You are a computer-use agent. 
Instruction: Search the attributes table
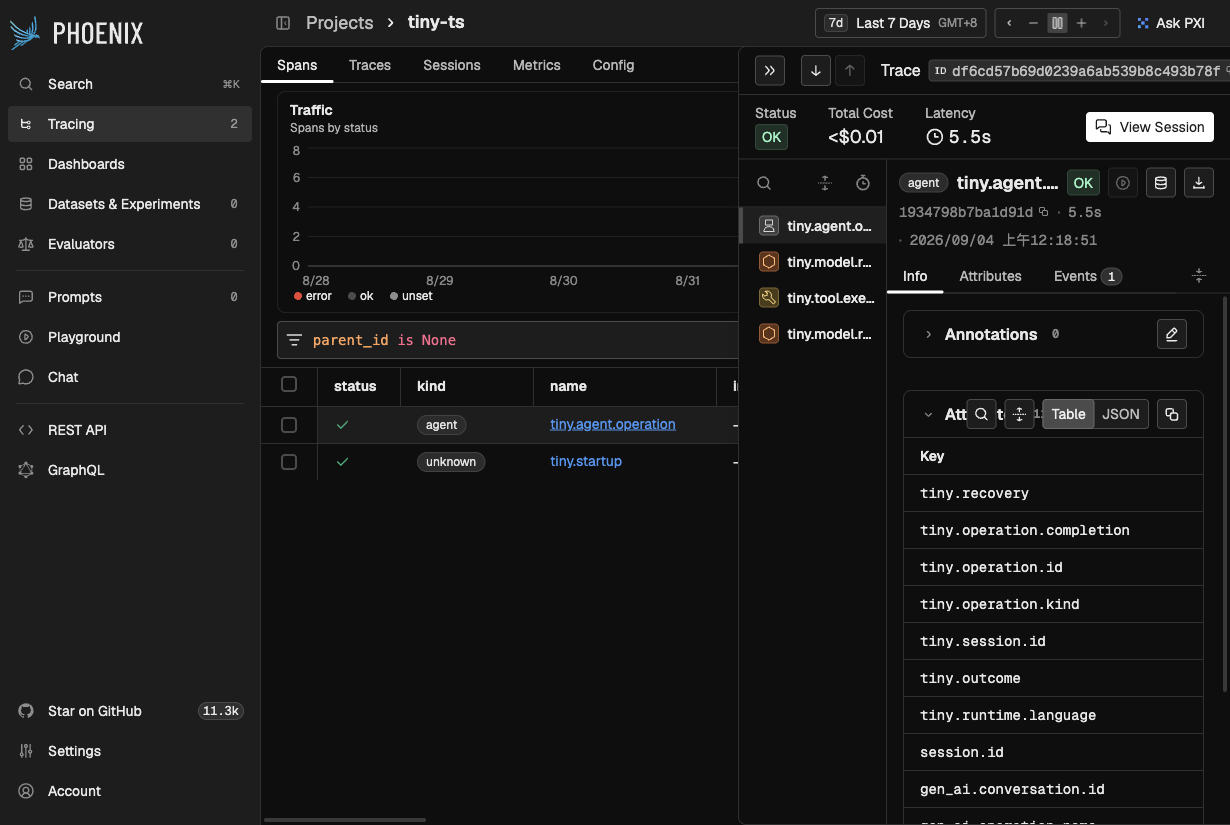point(983,414)
